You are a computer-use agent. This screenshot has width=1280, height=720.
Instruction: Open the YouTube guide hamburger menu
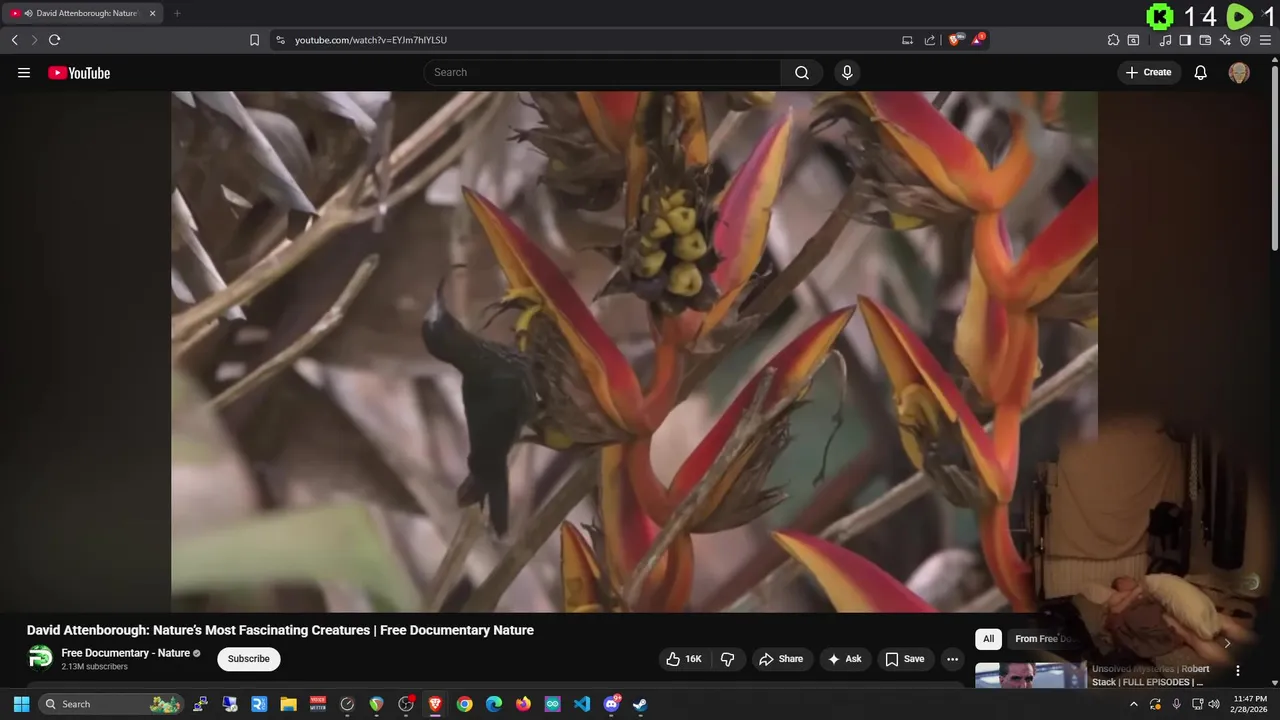[x=24, y=72]
